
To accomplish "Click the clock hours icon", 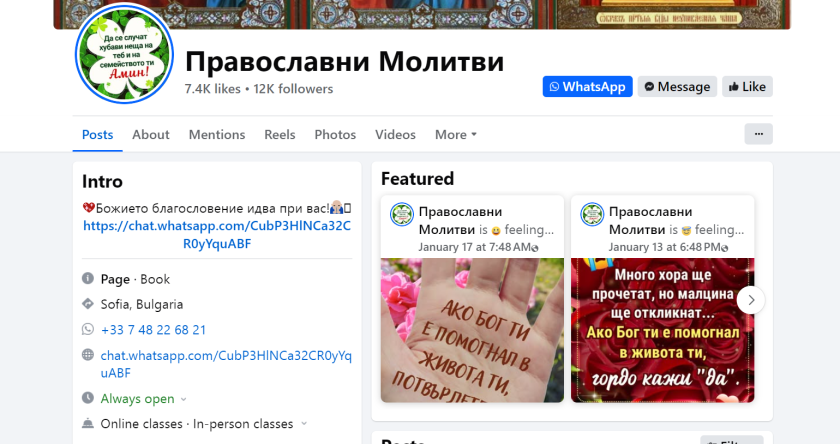I will click(x=88, y=398).
